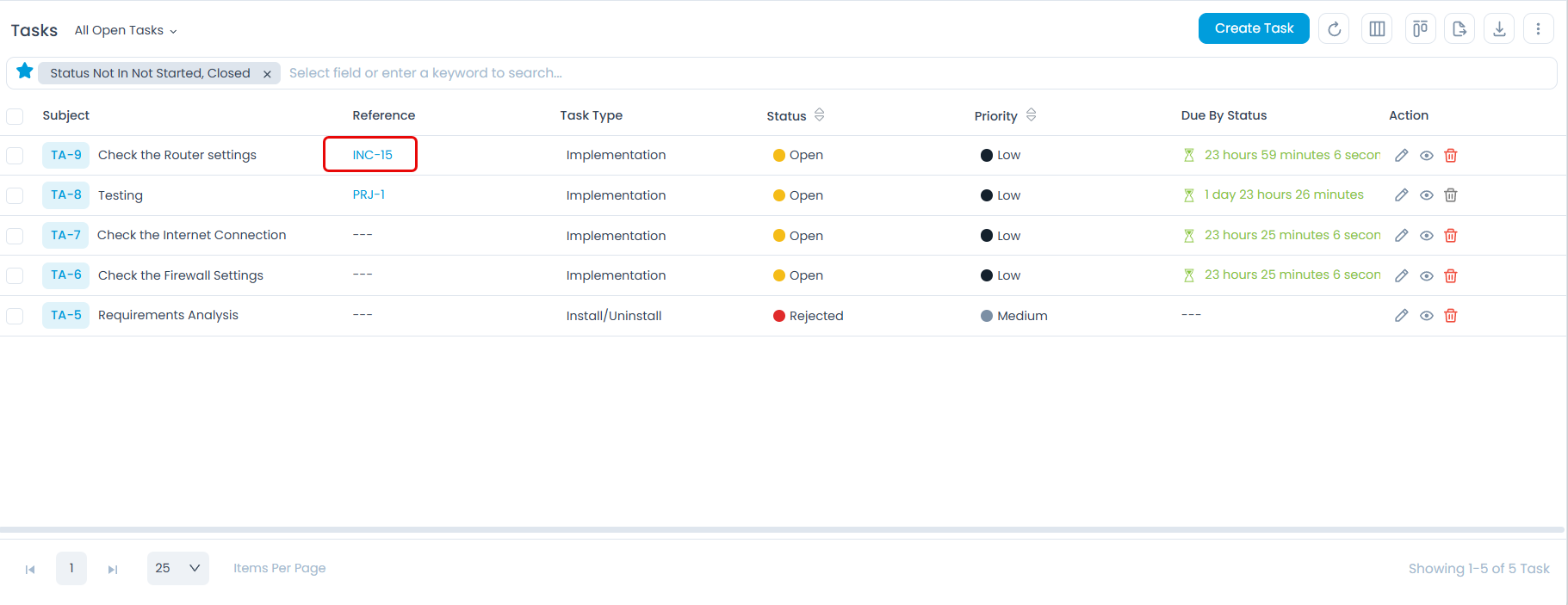The height and width of the screenshot is (605, 1568).
Task: Select checkbox for task TA-8
Action: coord(15,195)
